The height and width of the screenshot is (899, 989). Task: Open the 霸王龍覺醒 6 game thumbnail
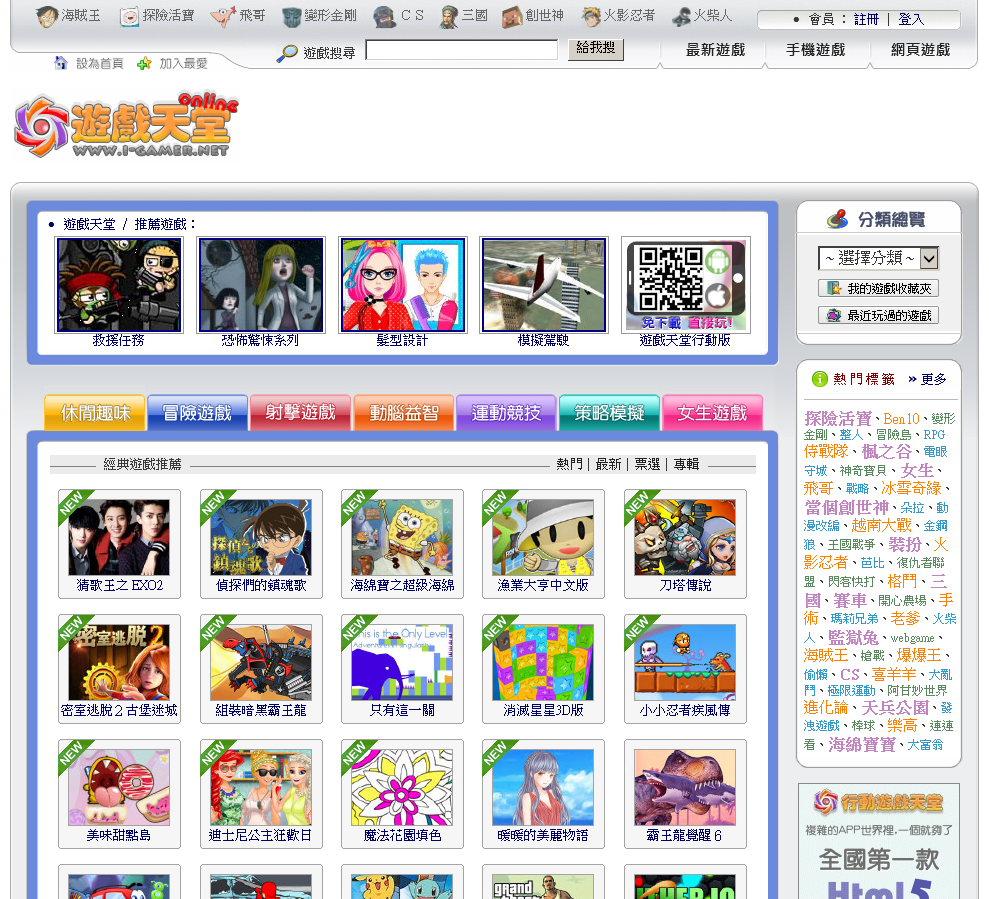(x=685, y=787)
